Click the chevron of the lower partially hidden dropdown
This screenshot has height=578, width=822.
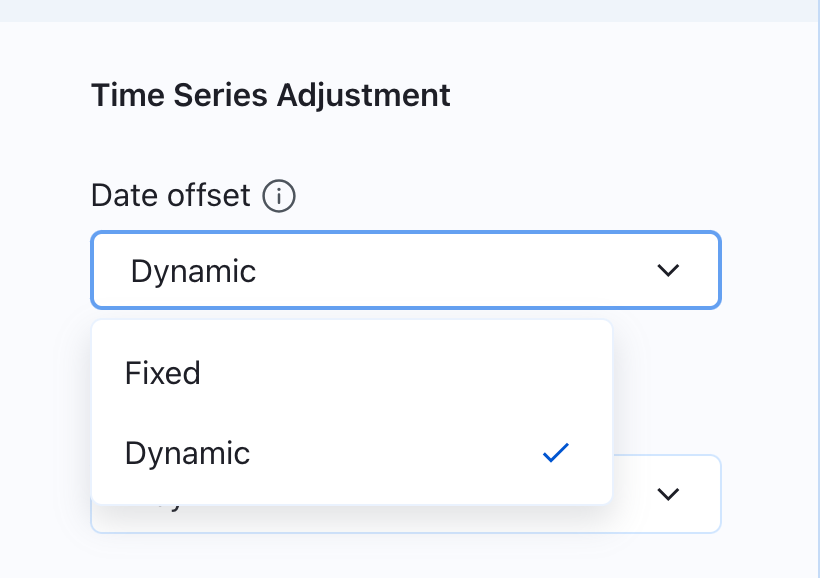(x=668, y=494)
